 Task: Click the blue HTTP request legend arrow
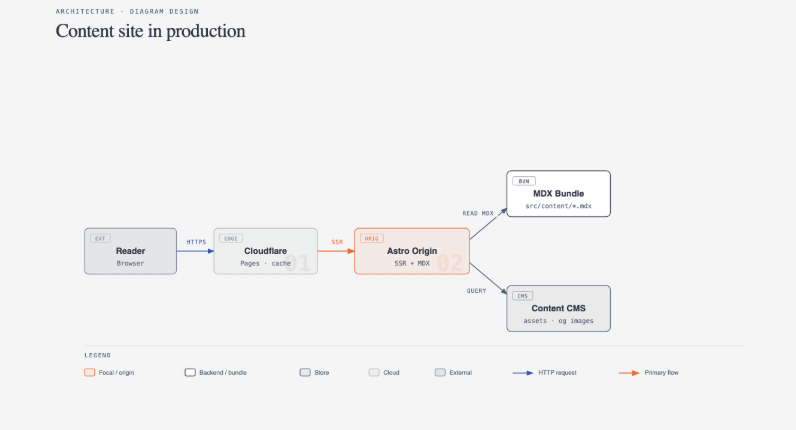point(523,373)
